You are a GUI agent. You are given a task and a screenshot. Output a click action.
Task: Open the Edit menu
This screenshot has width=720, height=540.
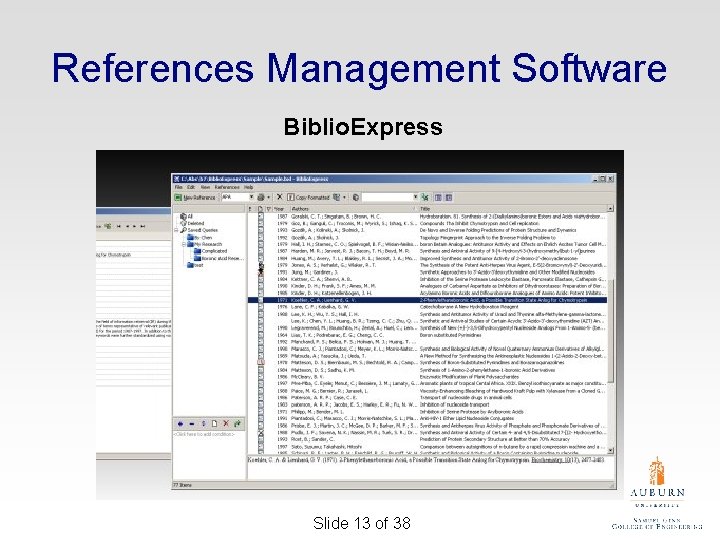click(191, 187)
